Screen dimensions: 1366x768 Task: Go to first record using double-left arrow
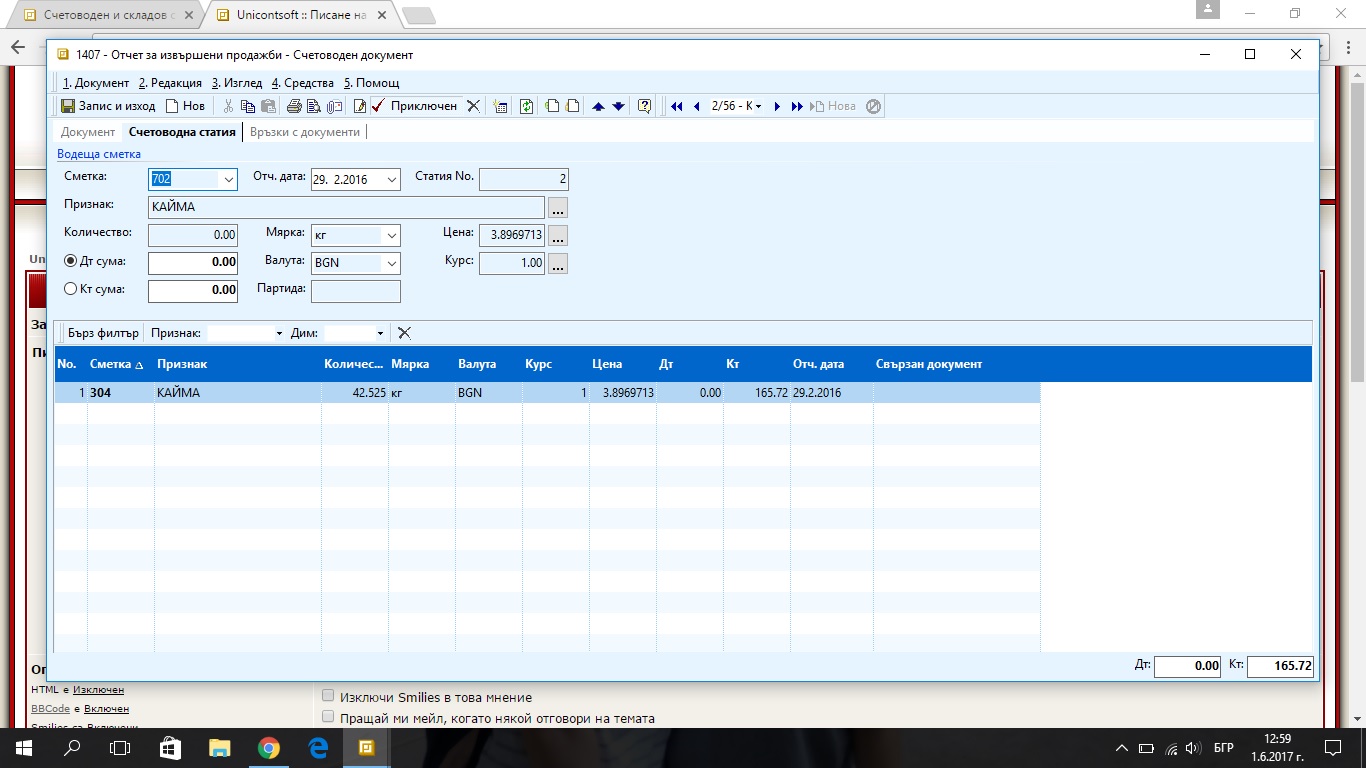pos(677,106)
